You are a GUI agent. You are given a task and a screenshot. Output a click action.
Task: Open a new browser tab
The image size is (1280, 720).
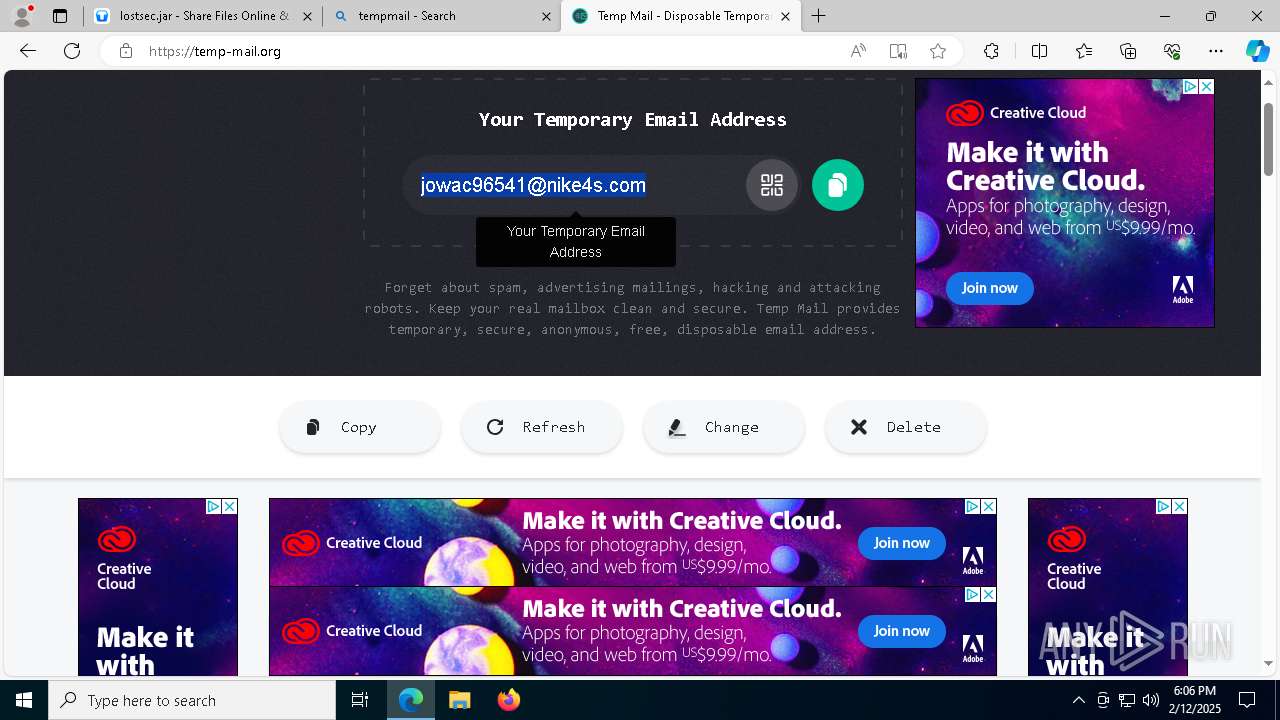click(x=819, y=16)
